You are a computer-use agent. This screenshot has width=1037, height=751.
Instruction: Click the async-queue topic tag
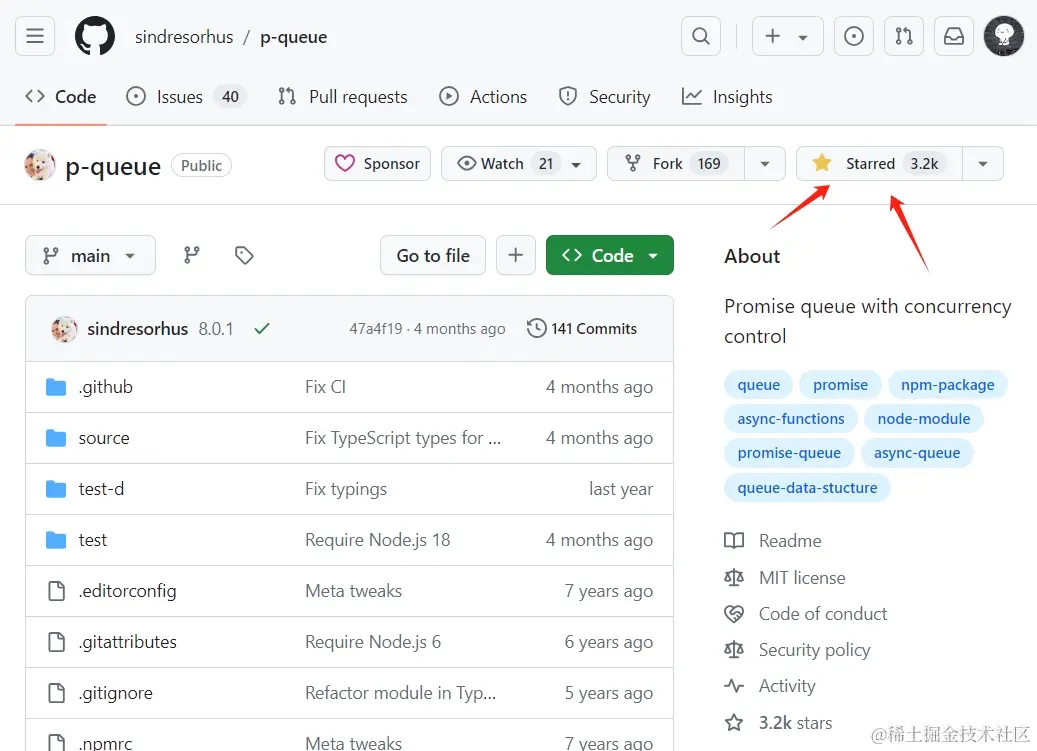[x=917, y=454]
